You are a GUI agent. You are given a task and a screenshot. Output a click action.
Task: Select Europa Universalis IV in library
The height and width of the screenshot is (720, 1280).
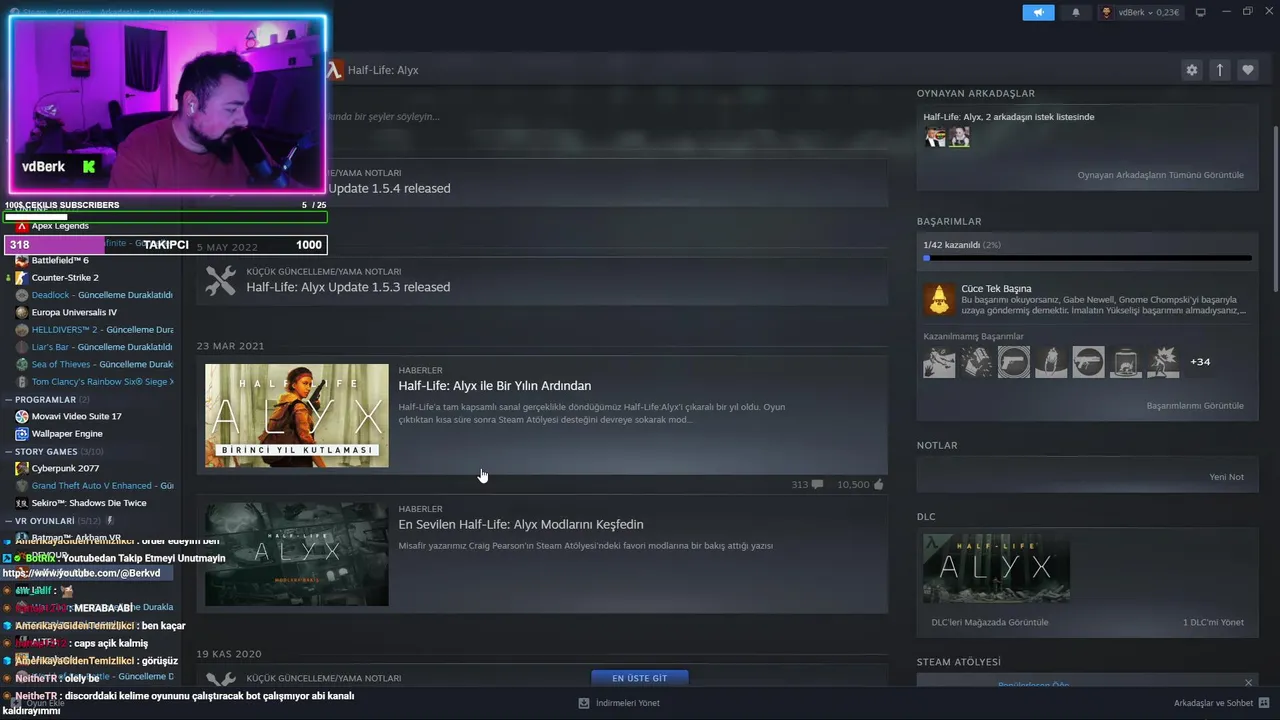point(74,312)
